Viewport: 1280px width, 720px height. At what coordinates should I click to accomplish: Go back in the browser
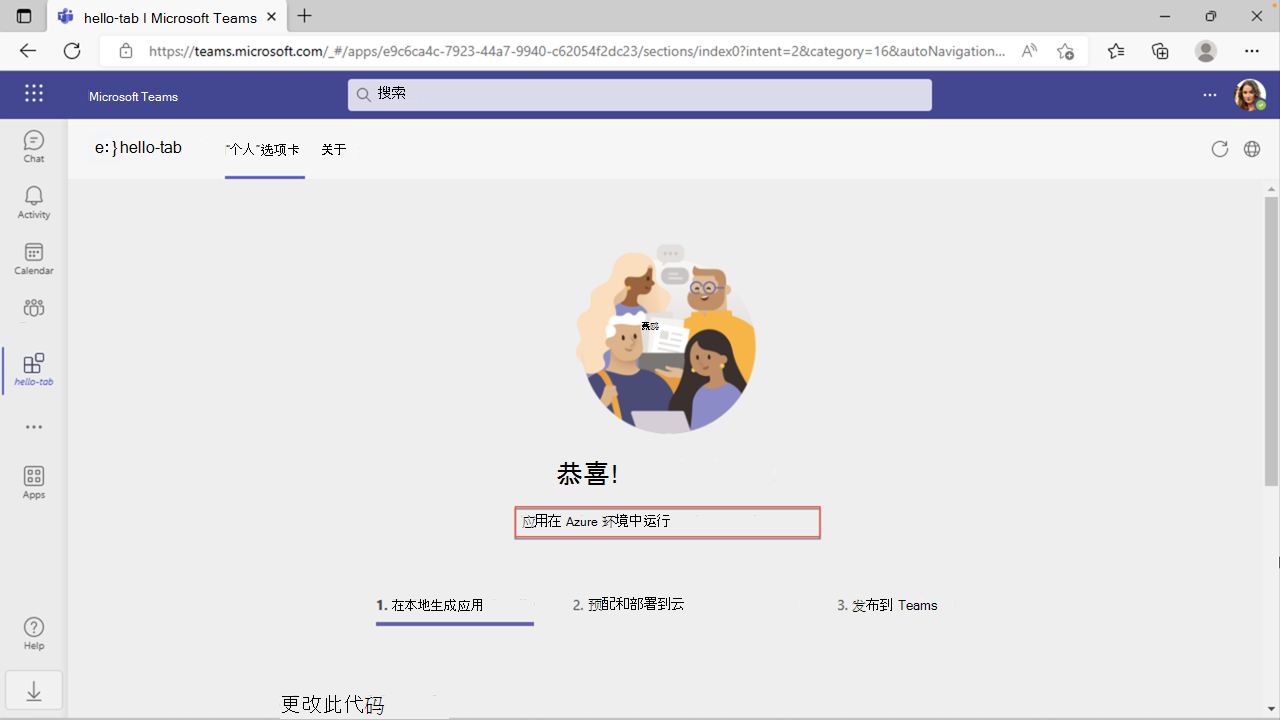click(x=28, y=51)
